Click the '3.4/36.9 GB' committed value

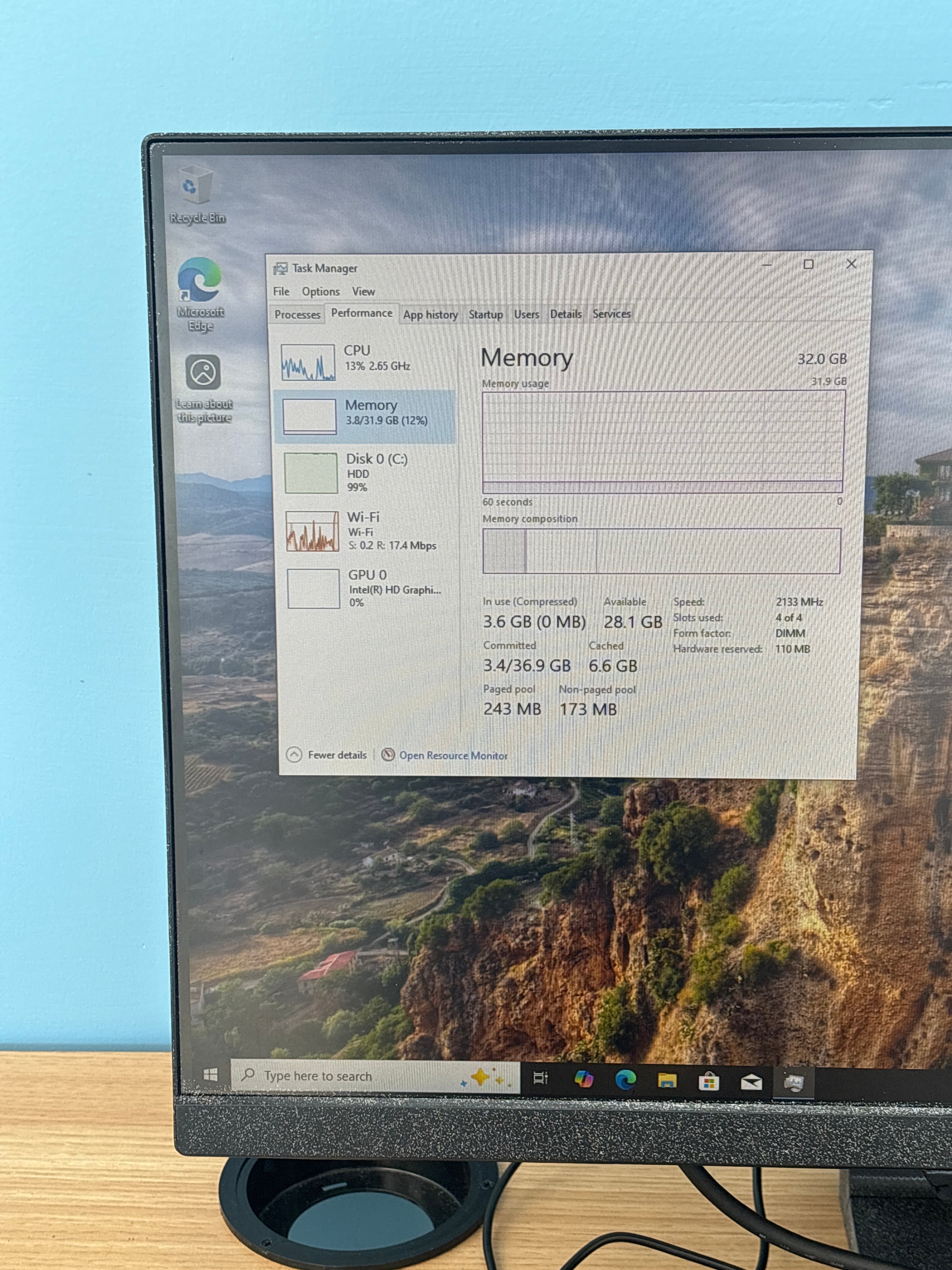tap(527, 666)
